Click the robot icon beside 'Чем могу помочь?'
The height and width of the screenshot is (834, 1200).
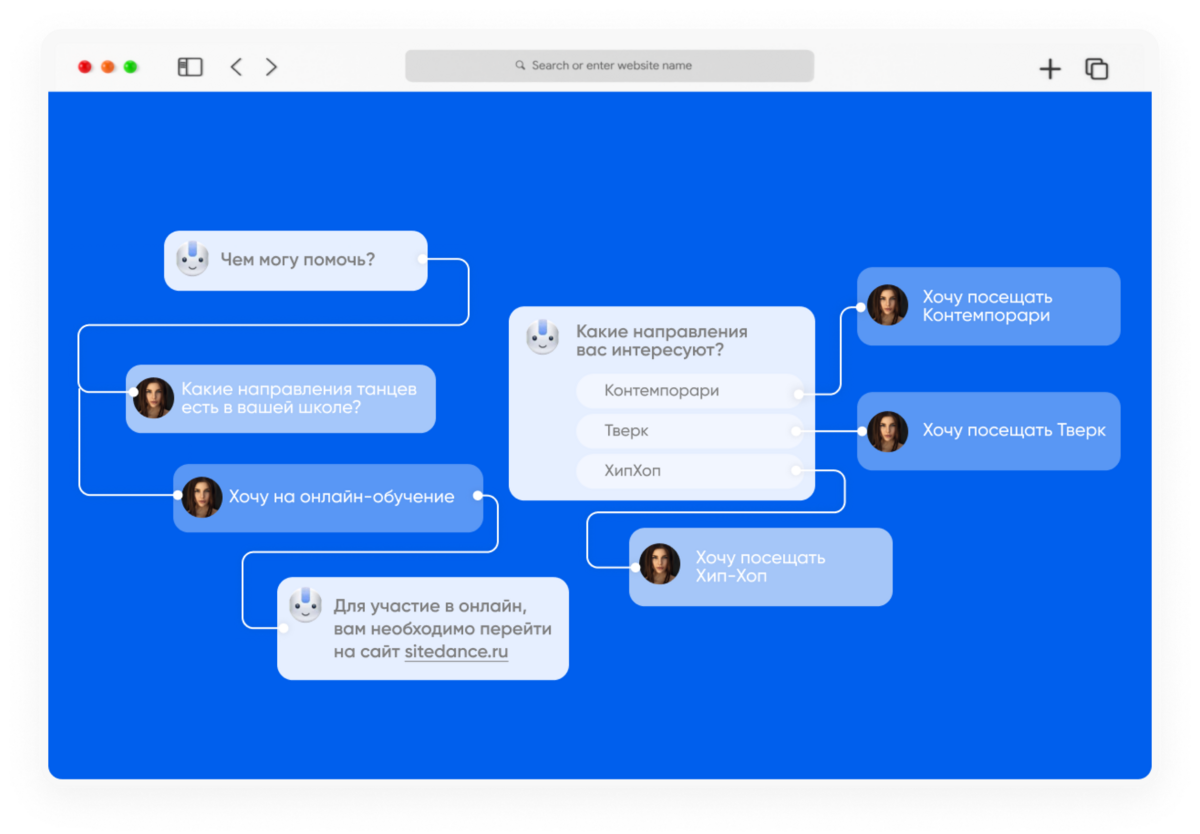coord(192,258)
